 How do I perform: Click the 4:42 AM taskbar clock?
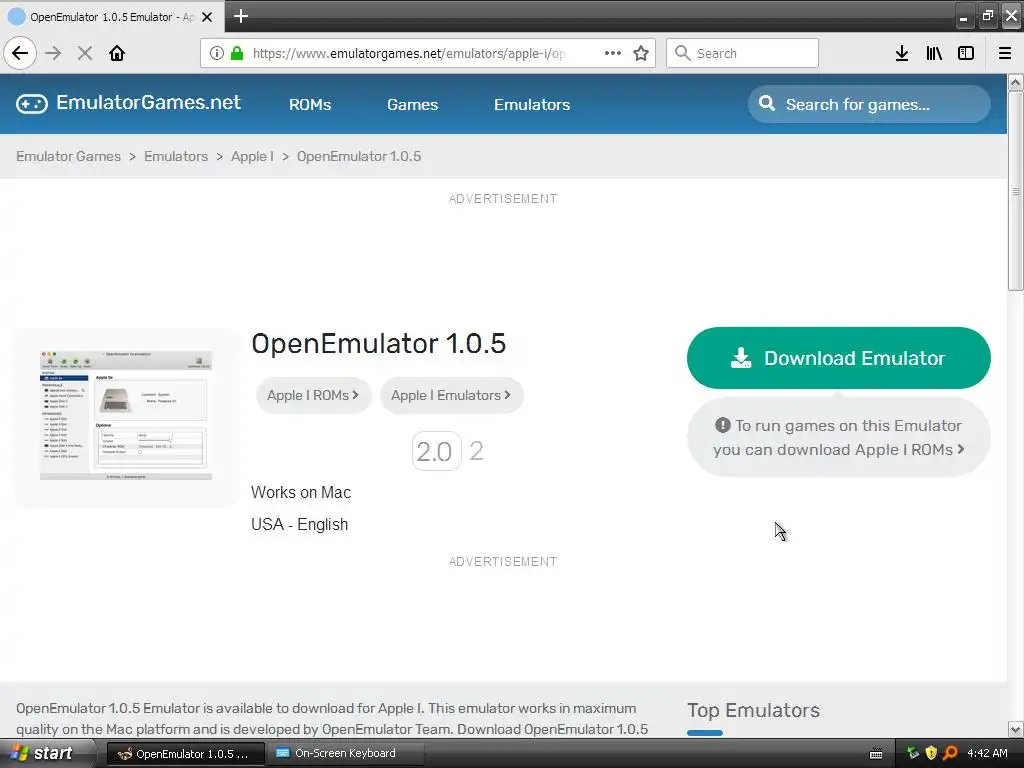pos(987,753)
